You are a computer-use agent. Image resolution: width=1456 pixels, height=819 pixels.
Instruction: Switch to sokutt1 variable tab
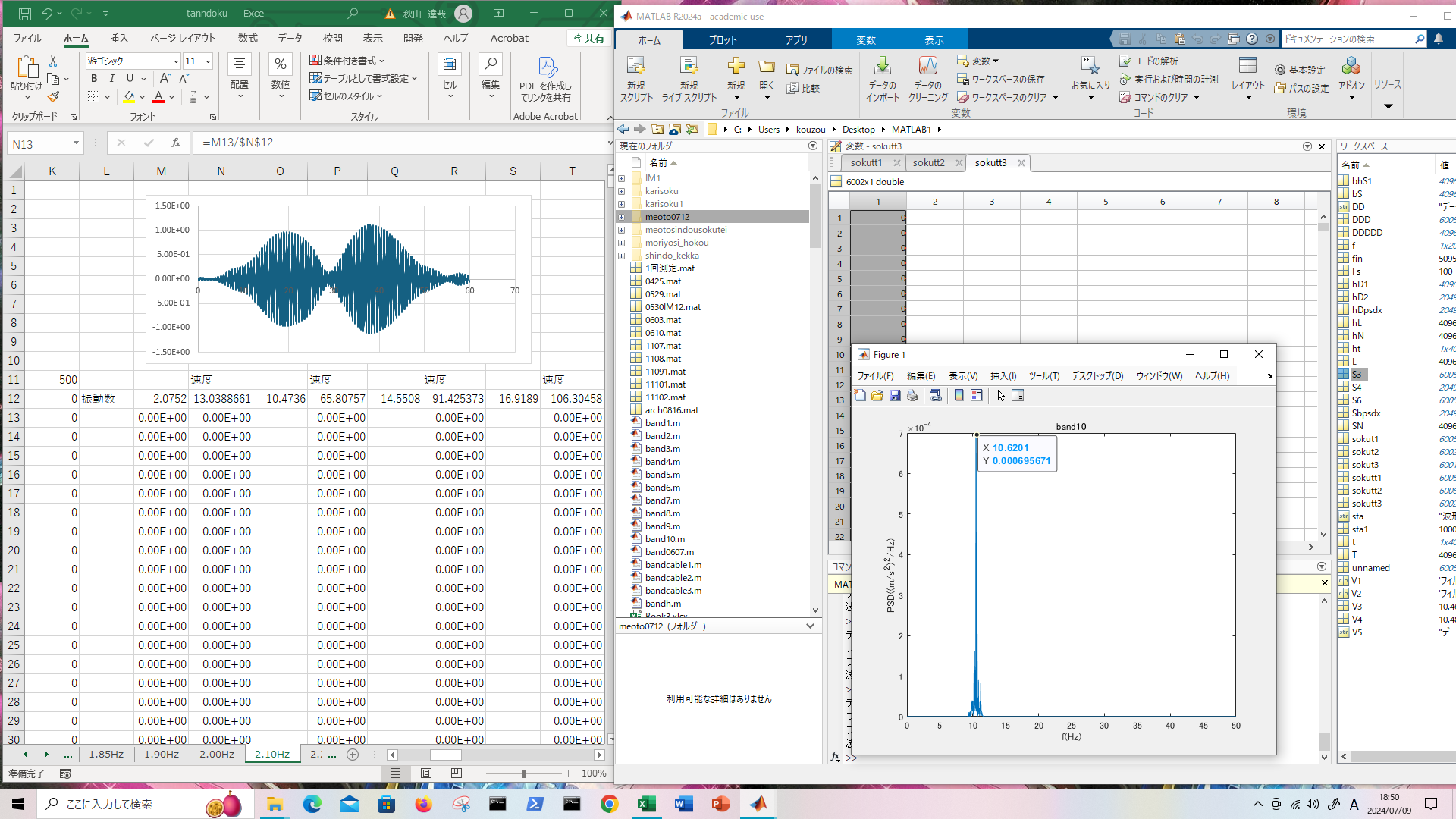[865, 162]
